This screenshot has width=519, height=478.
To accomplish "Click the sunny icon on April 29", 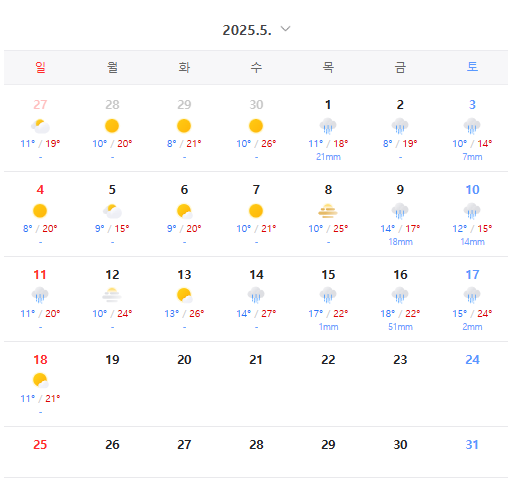I will [184, 126].
